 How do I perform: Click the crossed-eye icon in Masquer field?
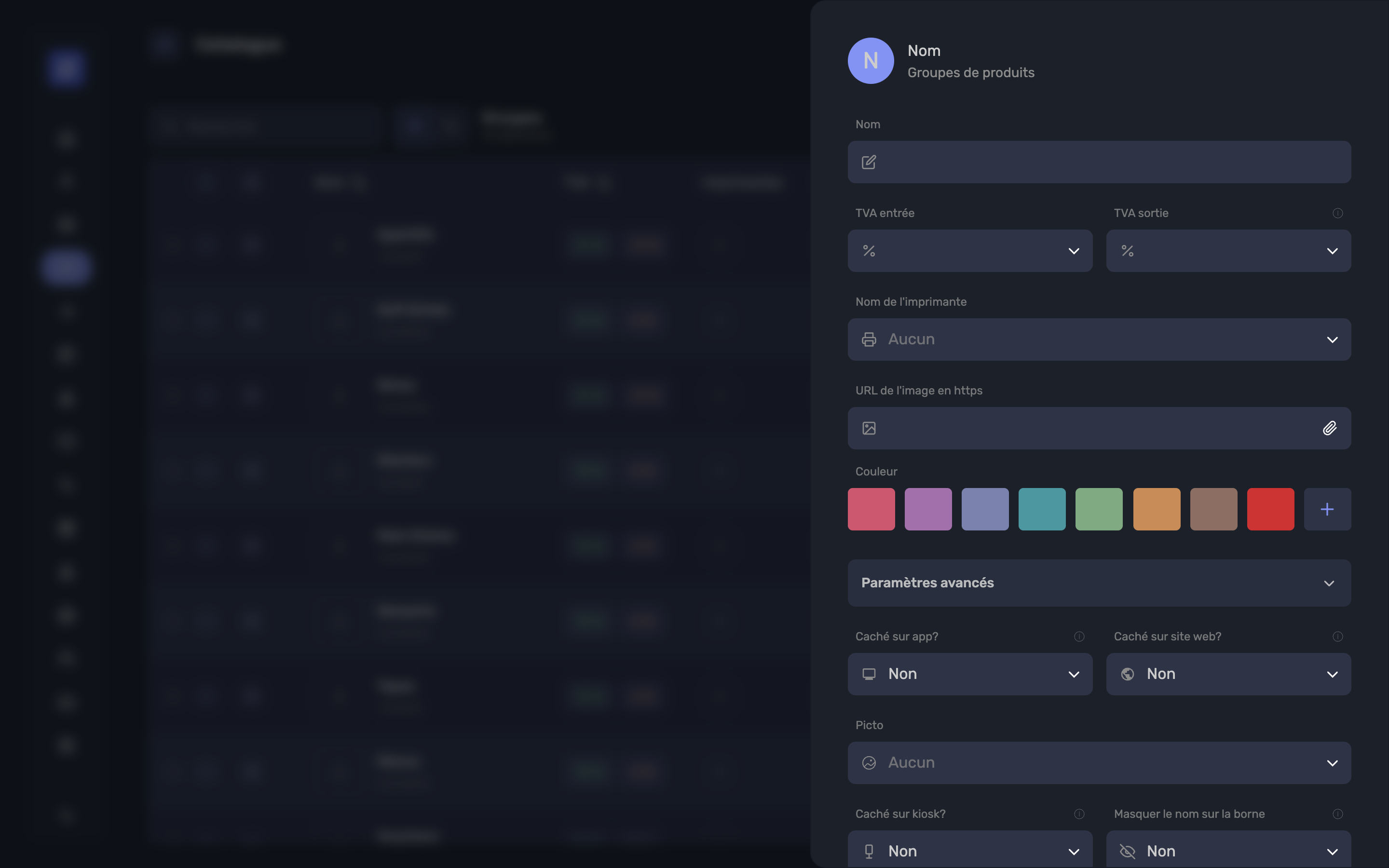pyautogui.click(x=1127, y=851)
